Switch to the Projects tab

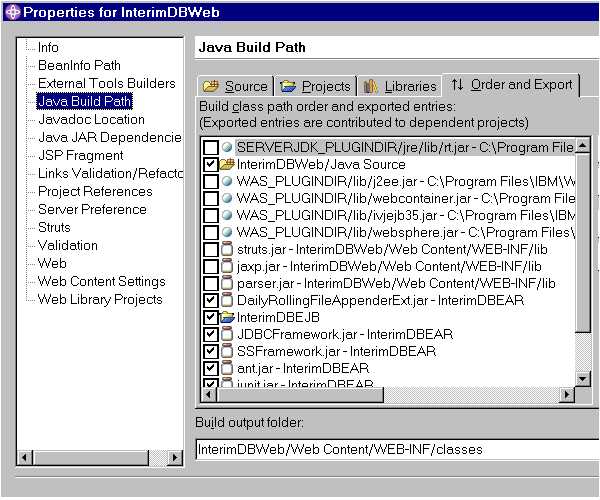[x=316, y=86]
